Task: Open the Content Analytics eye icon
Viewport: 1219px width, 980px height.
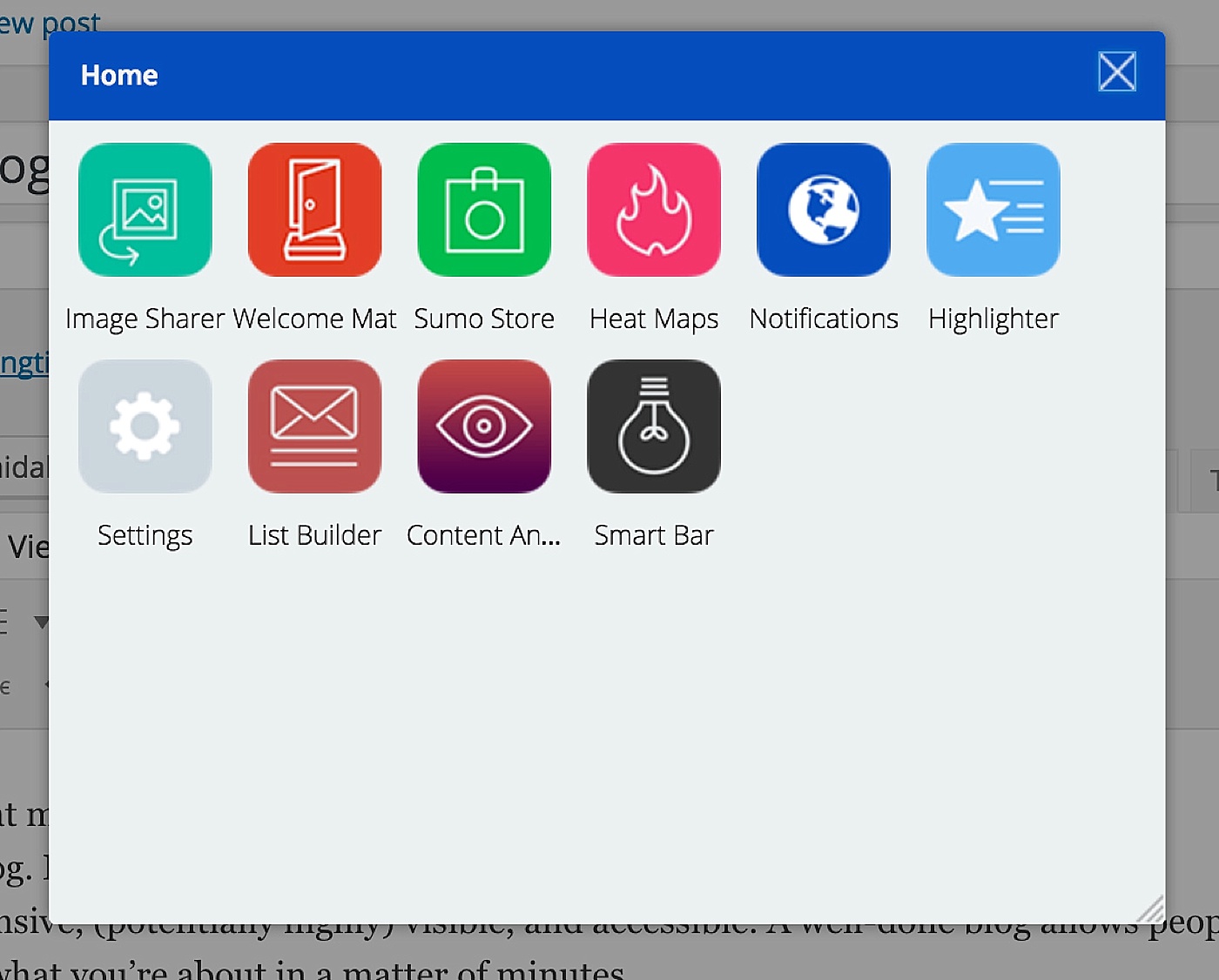Action: (x=484, y=426)
